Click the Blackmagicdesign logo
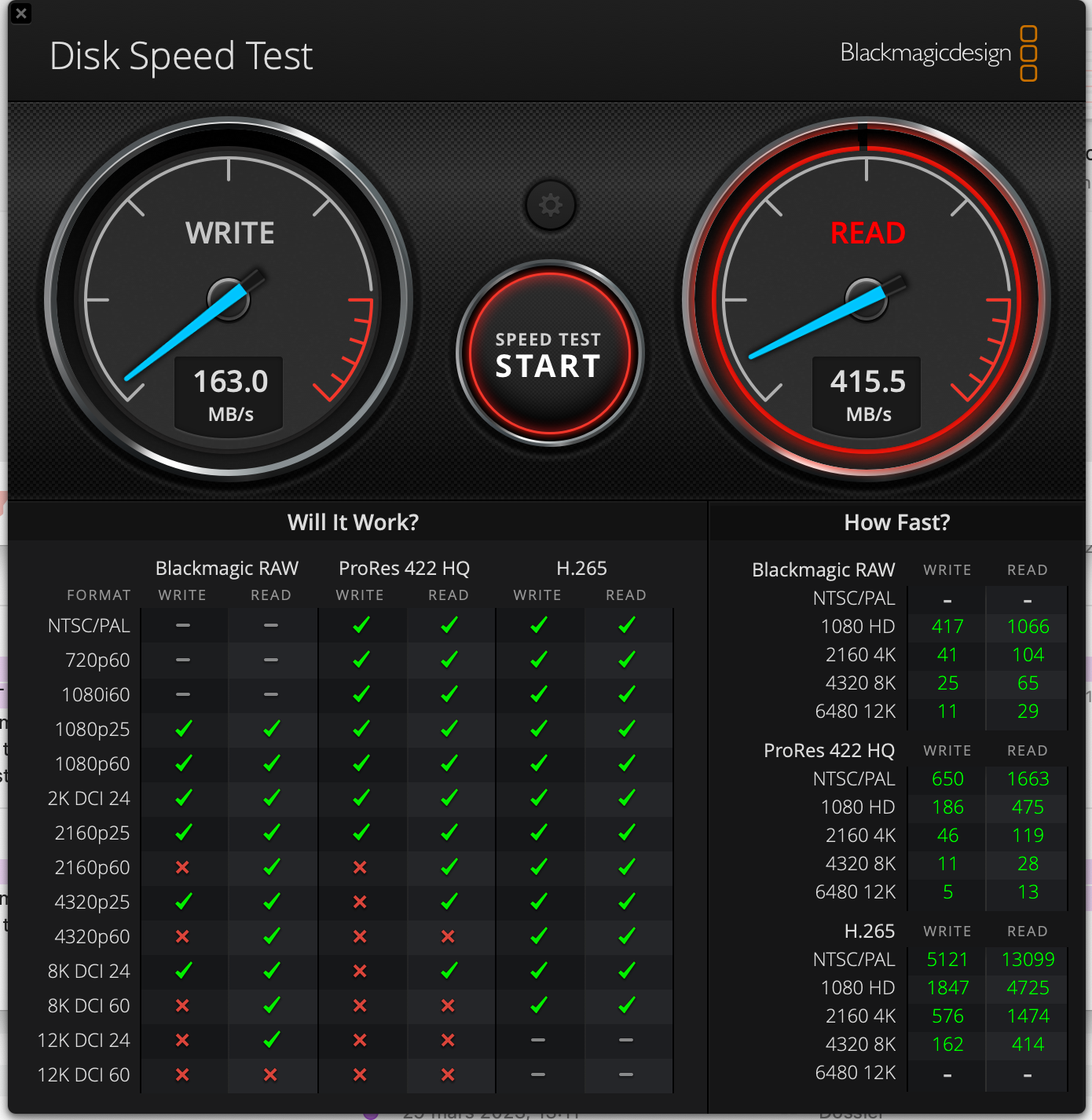Screen dimensions: 1092x1120 (x=939, y=53)
